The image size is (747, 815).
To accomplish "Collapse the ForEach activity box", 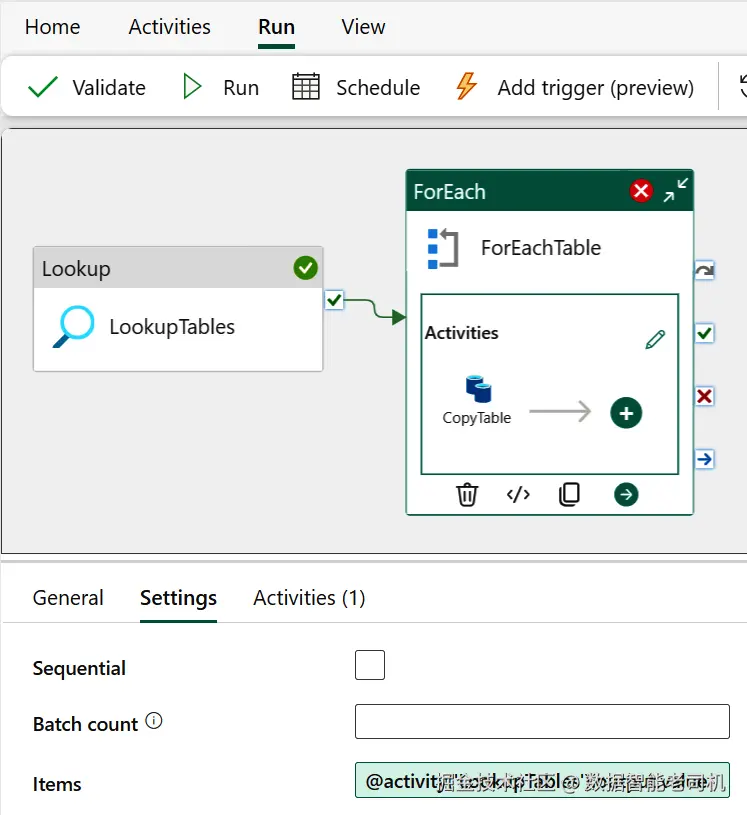I will [x=676, y=190].
